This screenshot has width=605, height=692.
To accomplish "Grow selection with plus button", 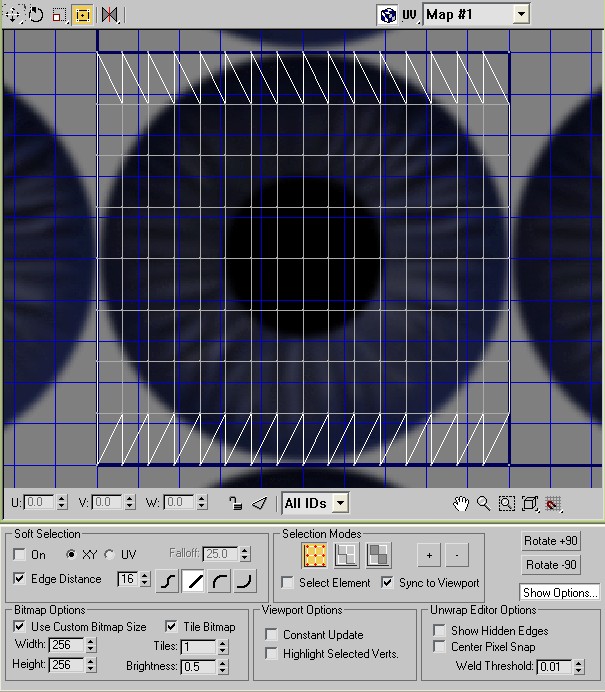I will [429, 555].
